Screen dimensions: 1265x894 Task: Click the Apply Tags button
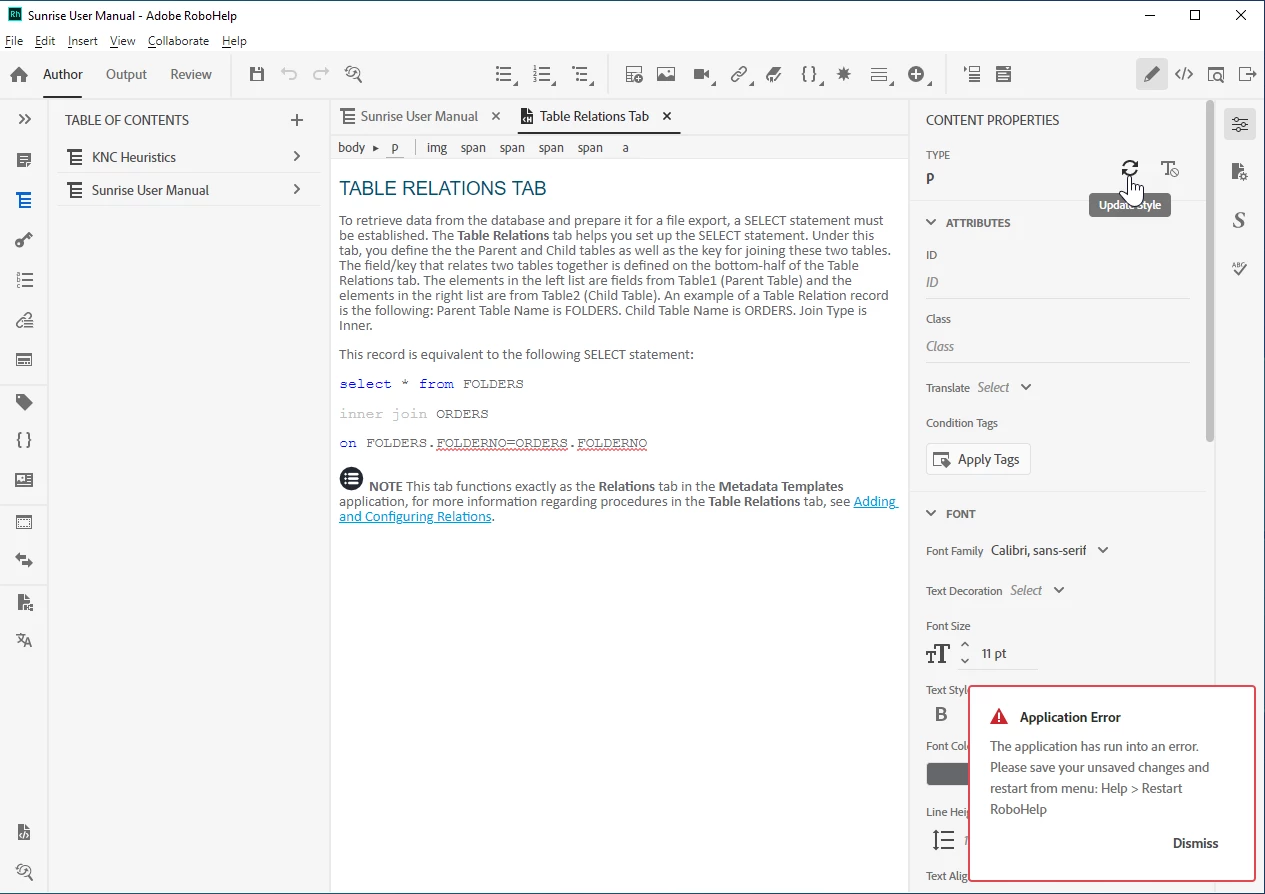(978, 459)
